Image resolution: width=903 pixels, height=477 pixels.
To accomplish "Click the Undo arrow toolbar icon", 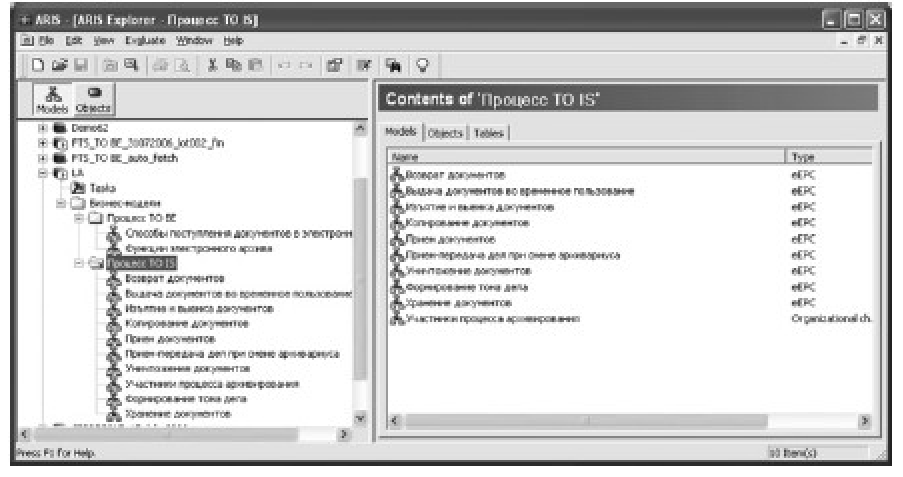I will click(x=284, y=65).
